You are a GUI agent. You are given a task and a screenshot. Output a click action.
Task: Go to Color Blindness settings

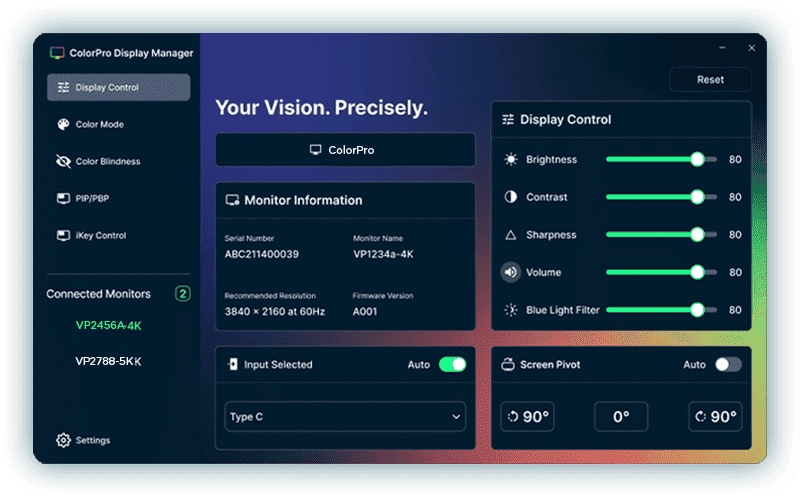(x=107, y=162)
